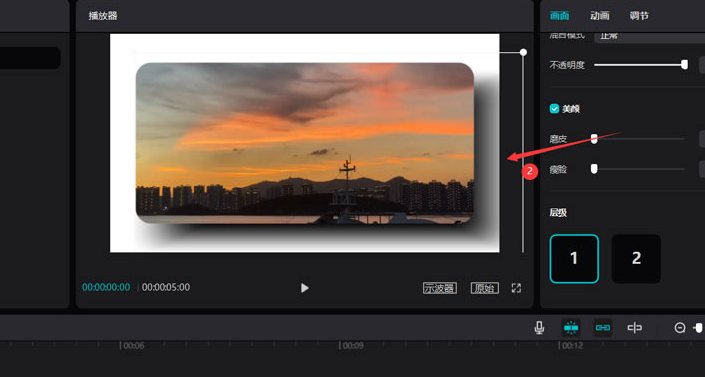Open the 示波器 scope button
705x377 pixels.
(440, 288)
